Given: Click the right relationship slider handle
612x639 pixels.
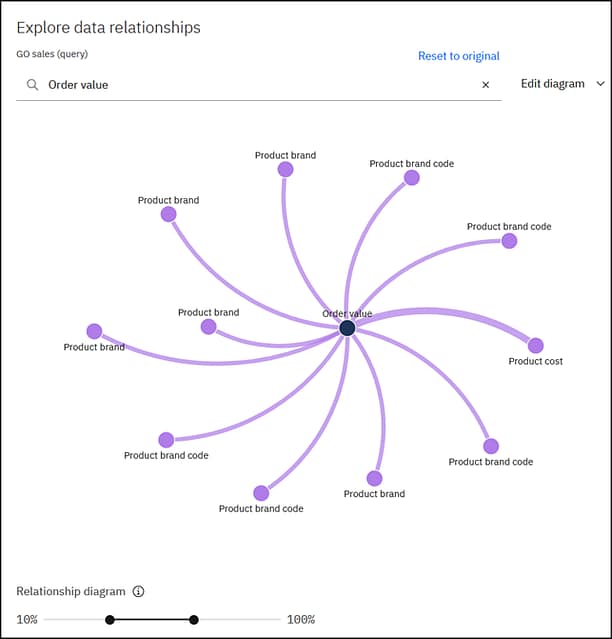Looking at the screenshot, I should tap(194, 620).
